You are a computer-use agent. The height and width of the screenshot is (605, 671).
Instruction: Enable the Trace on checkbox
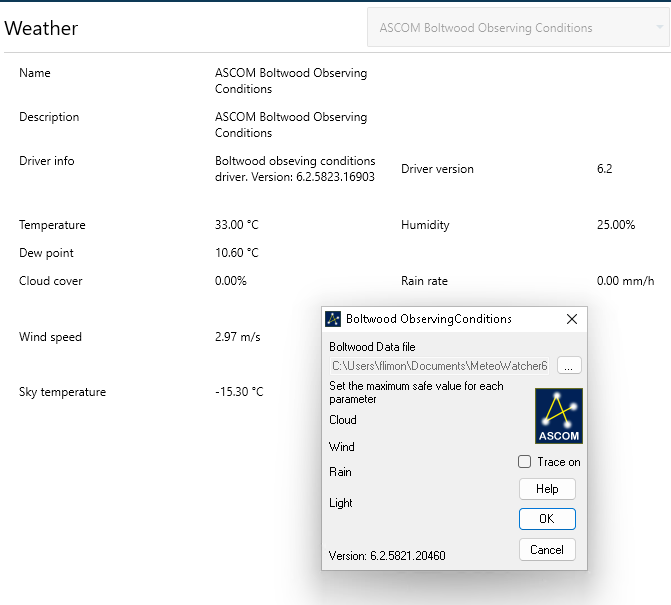(525, 462)
